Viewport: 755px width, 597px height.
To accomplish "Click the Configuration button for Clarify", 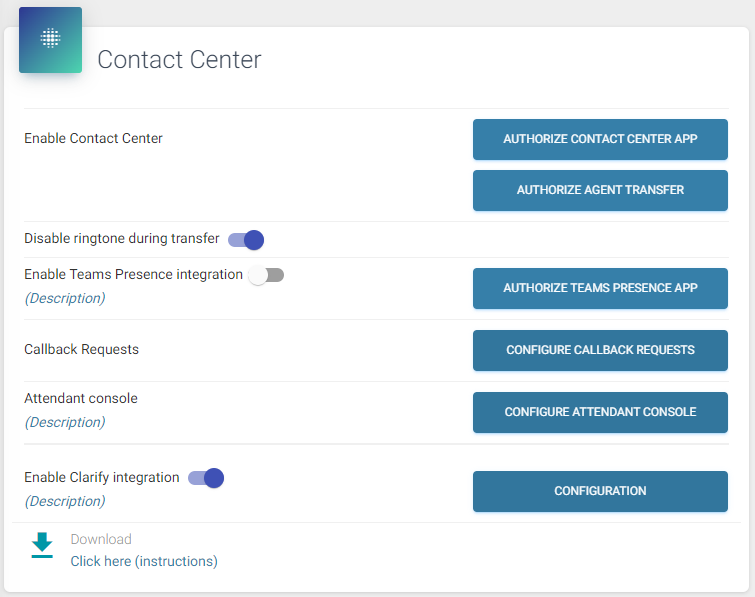I will tap(600, 491).
